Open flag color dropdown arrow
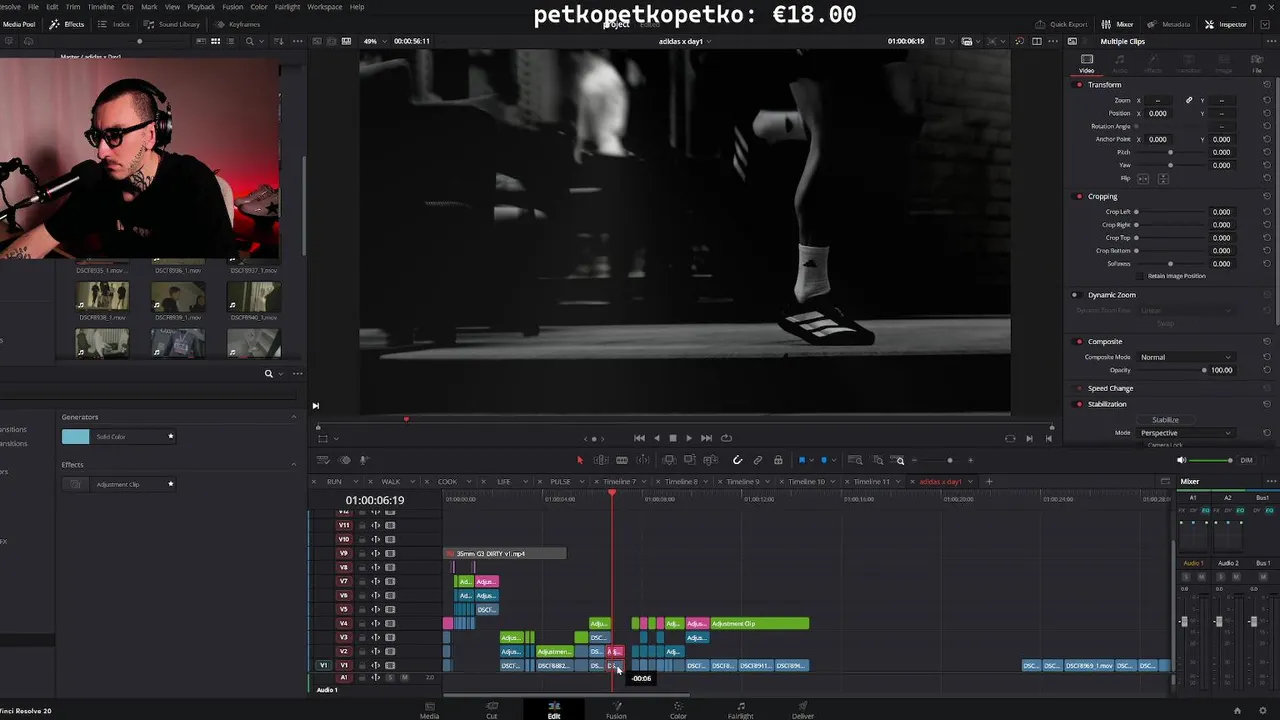The height and width of the screenshot is (720, 1280). point(811,460)
